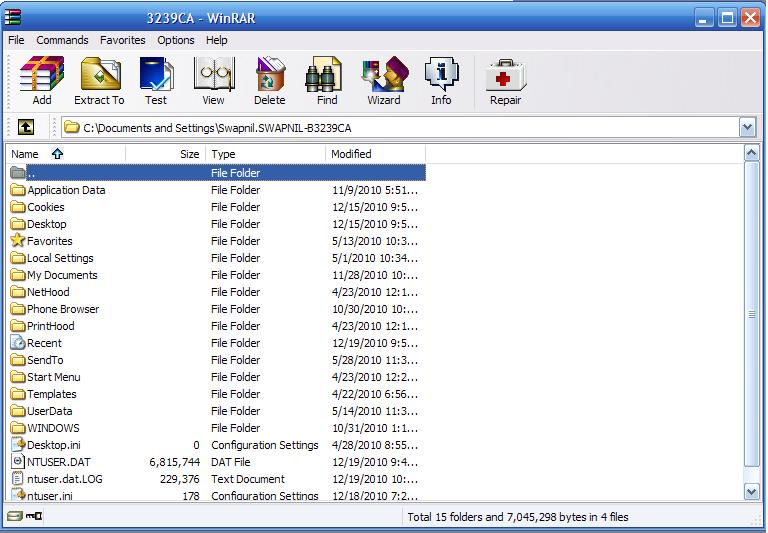768x533 pixels.
Task: Launch the Wizard tool
Action: pyautogui.click(x=384, y=74)
